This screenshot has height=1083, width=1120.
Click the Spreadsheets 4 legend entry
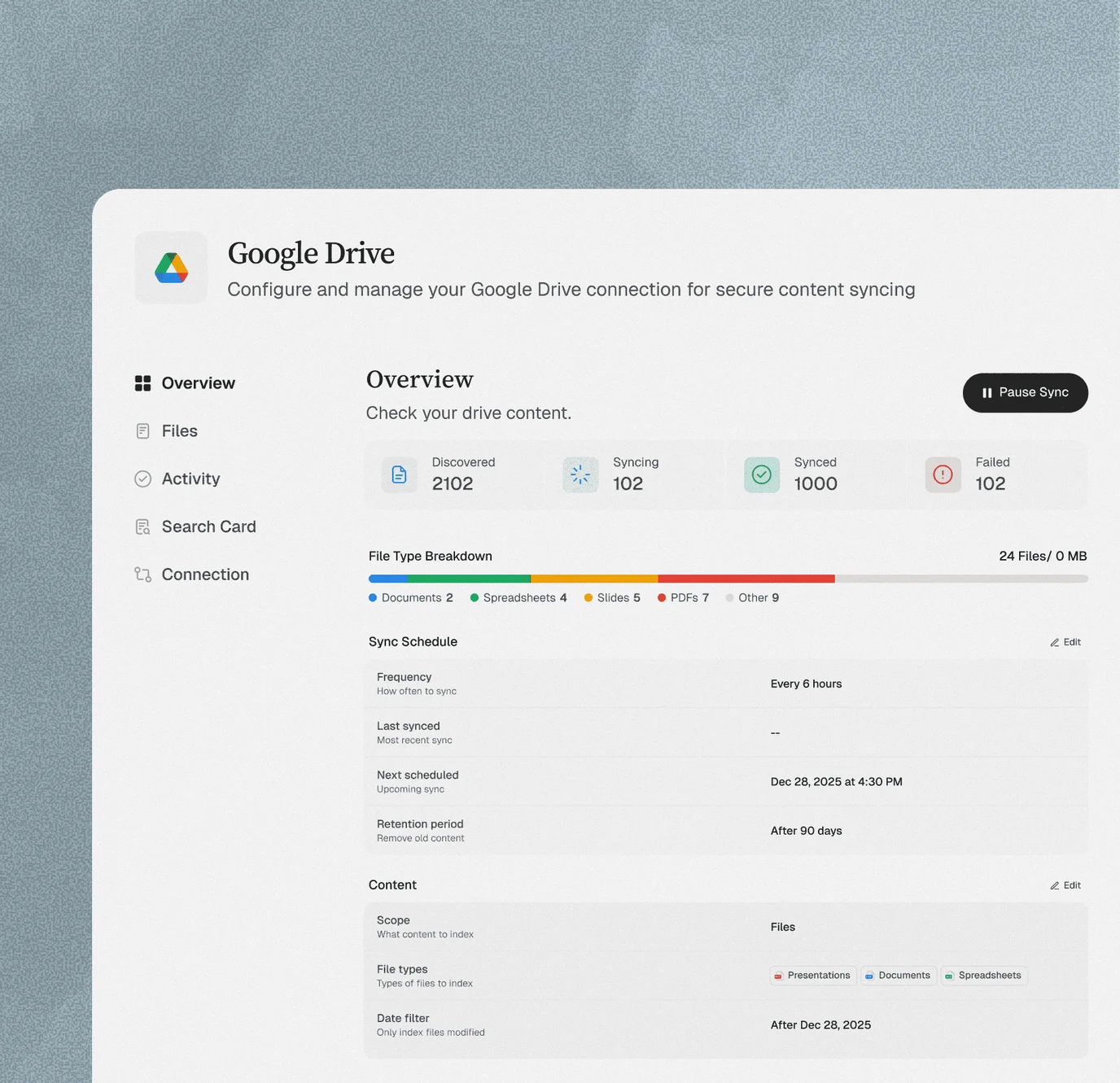518,598
